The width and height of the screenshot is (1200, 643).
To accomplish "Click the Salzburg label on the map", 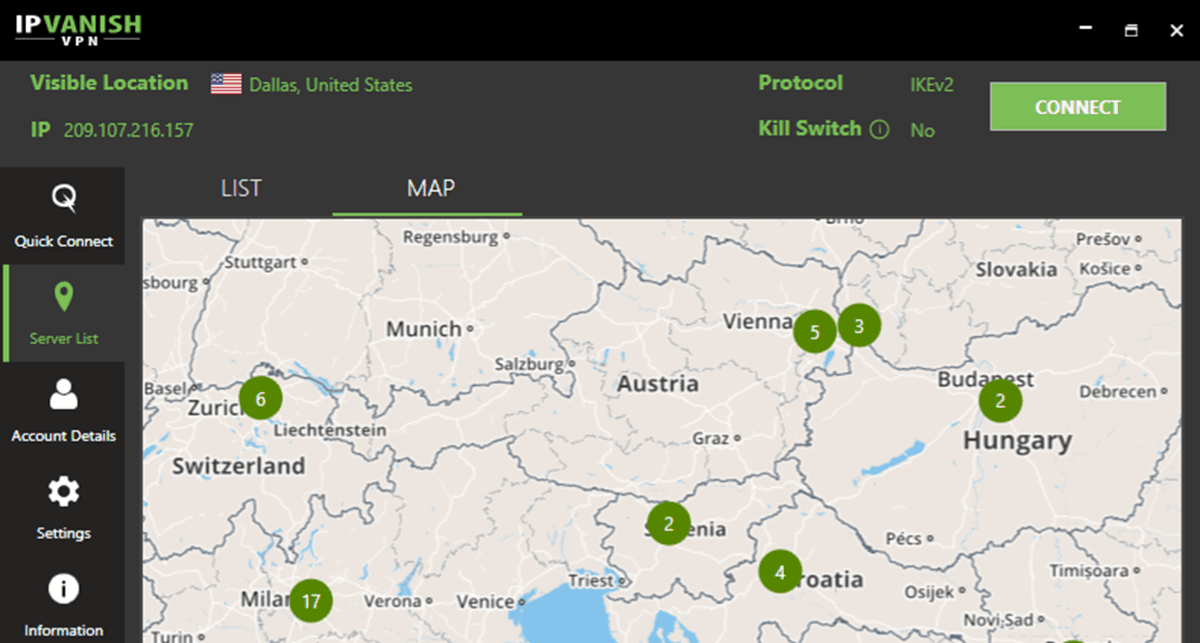I will coord(529,365).
